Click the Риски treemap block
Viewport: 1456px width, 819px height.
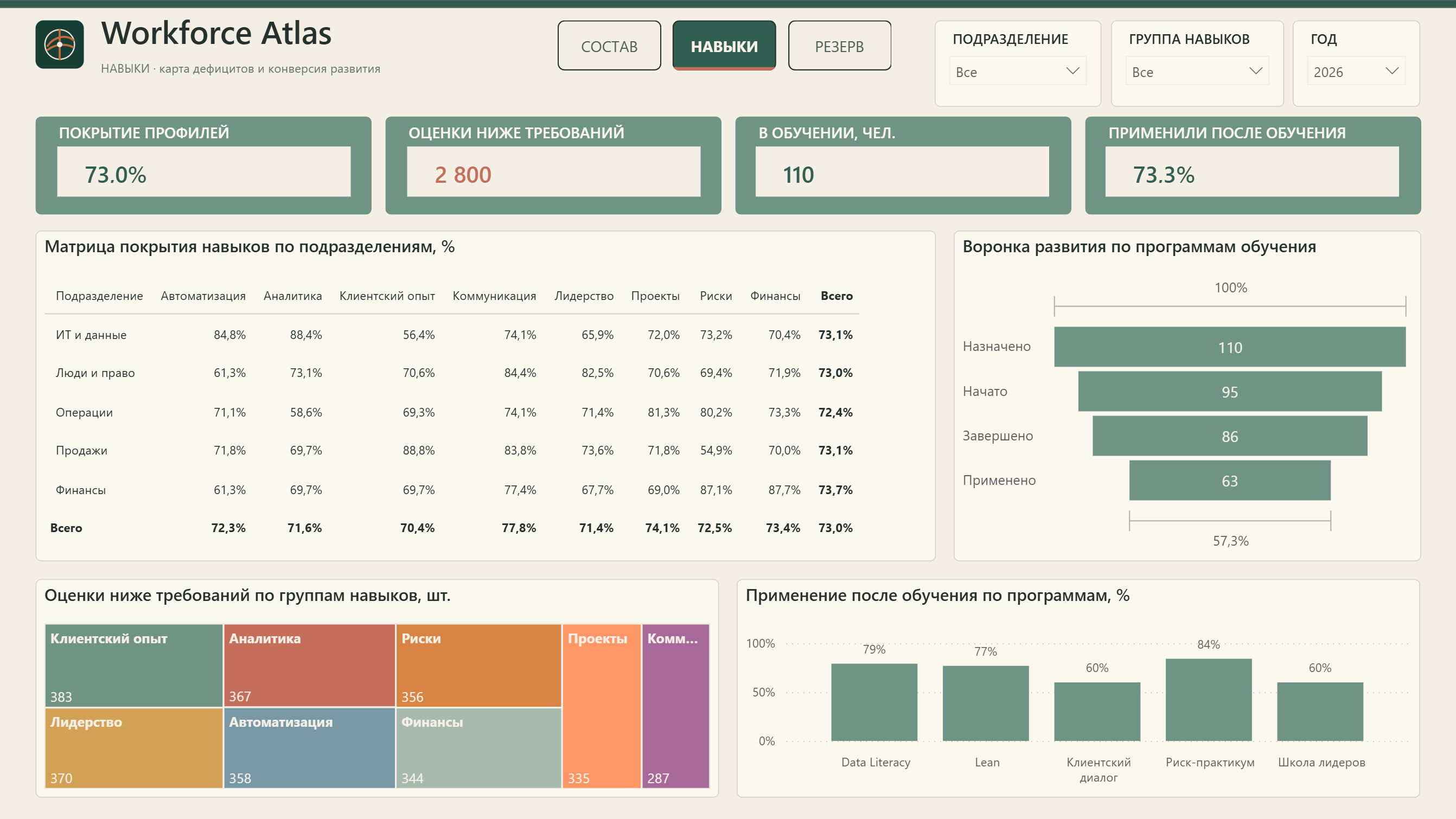(x=479, y=666)
